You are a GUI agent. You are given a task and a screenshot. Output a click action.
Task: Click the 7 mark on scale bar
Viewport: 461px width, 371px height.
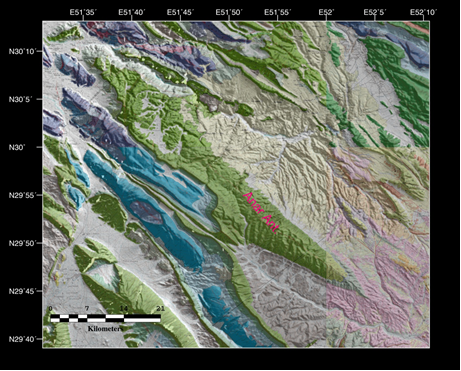coord(87,309)
